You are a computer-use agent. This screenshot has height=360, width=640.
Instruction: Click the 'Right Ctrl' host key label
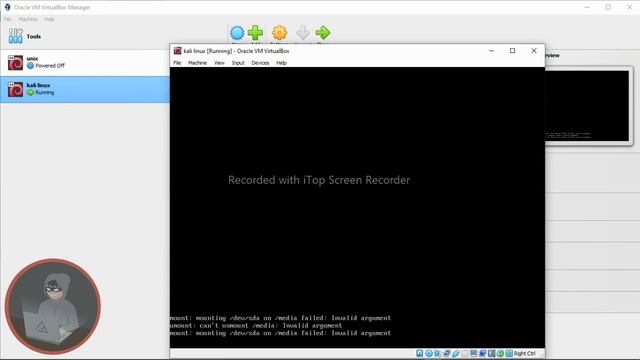point(524,353)
